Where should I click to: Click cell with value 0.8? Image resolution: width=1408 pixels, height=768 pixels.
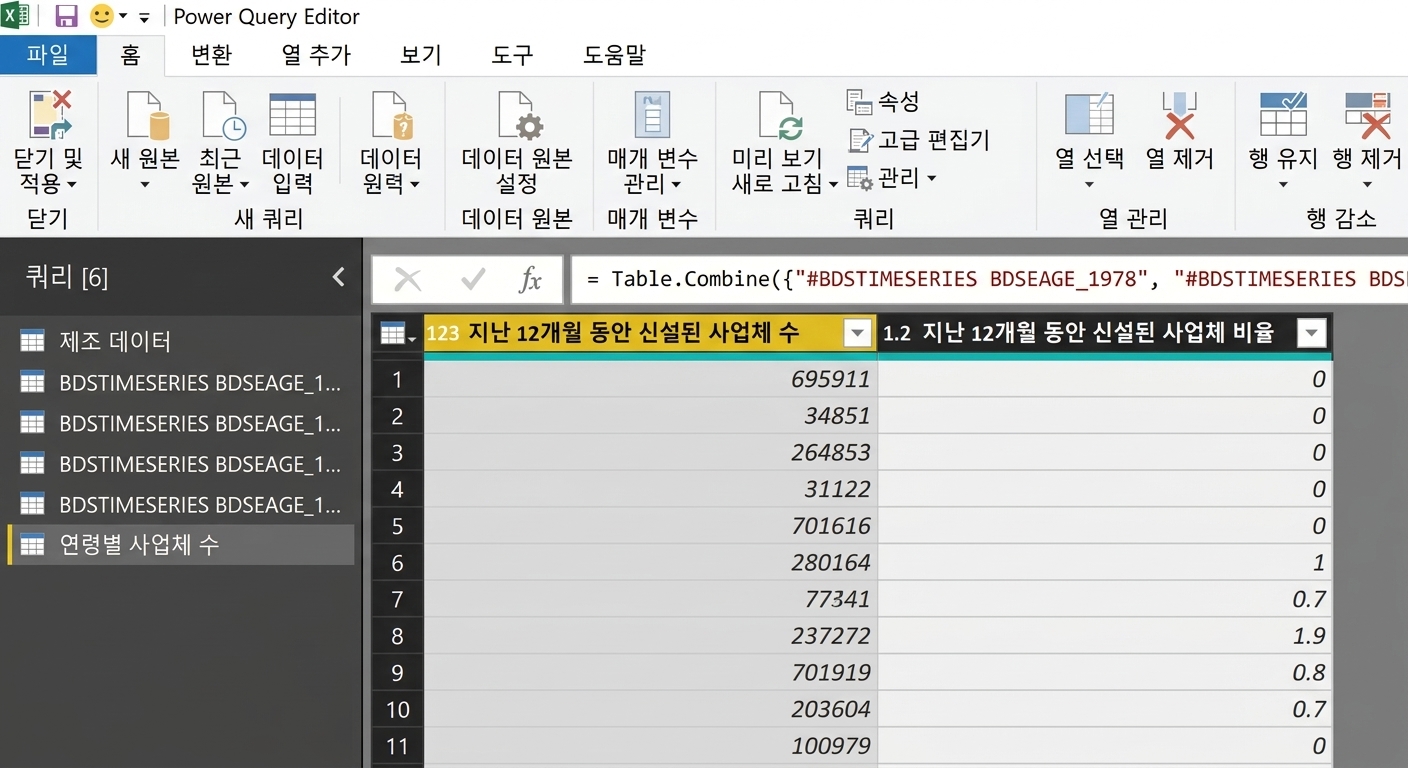[1105, 673]
